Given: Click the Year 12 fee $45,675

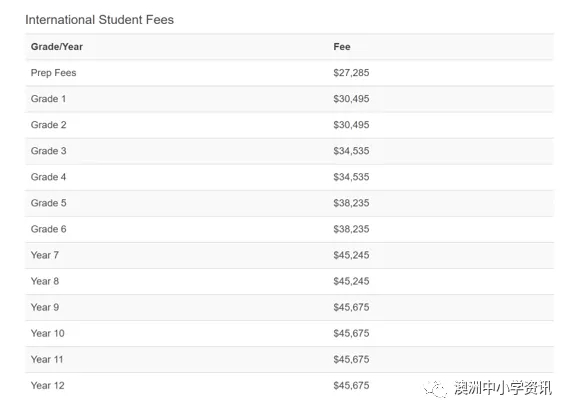Looking at the screenshot, I should point(351,386).
